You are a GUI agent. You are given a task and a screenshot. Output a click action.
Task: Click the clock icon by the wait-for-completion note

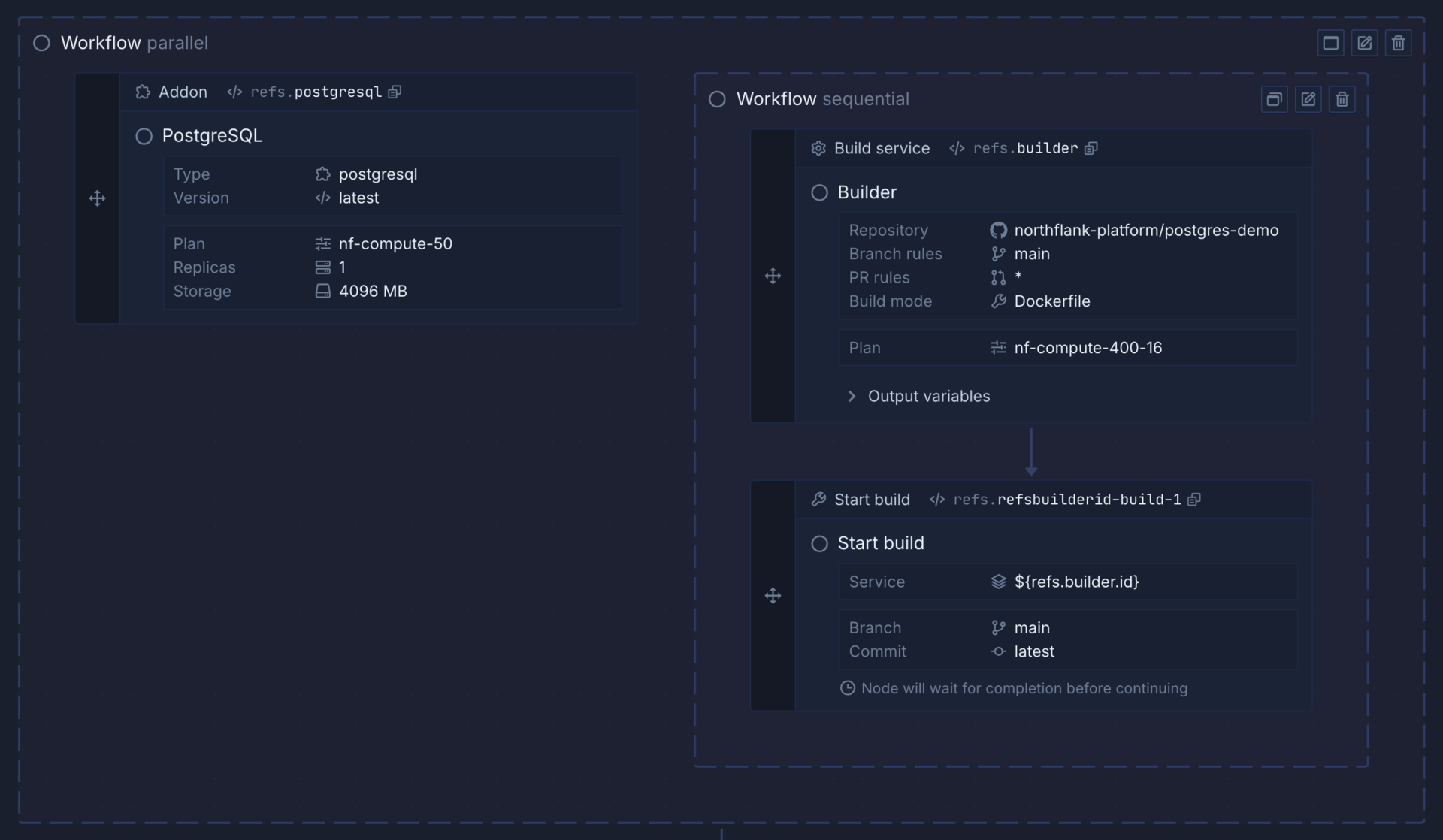[x=847, y=688]
